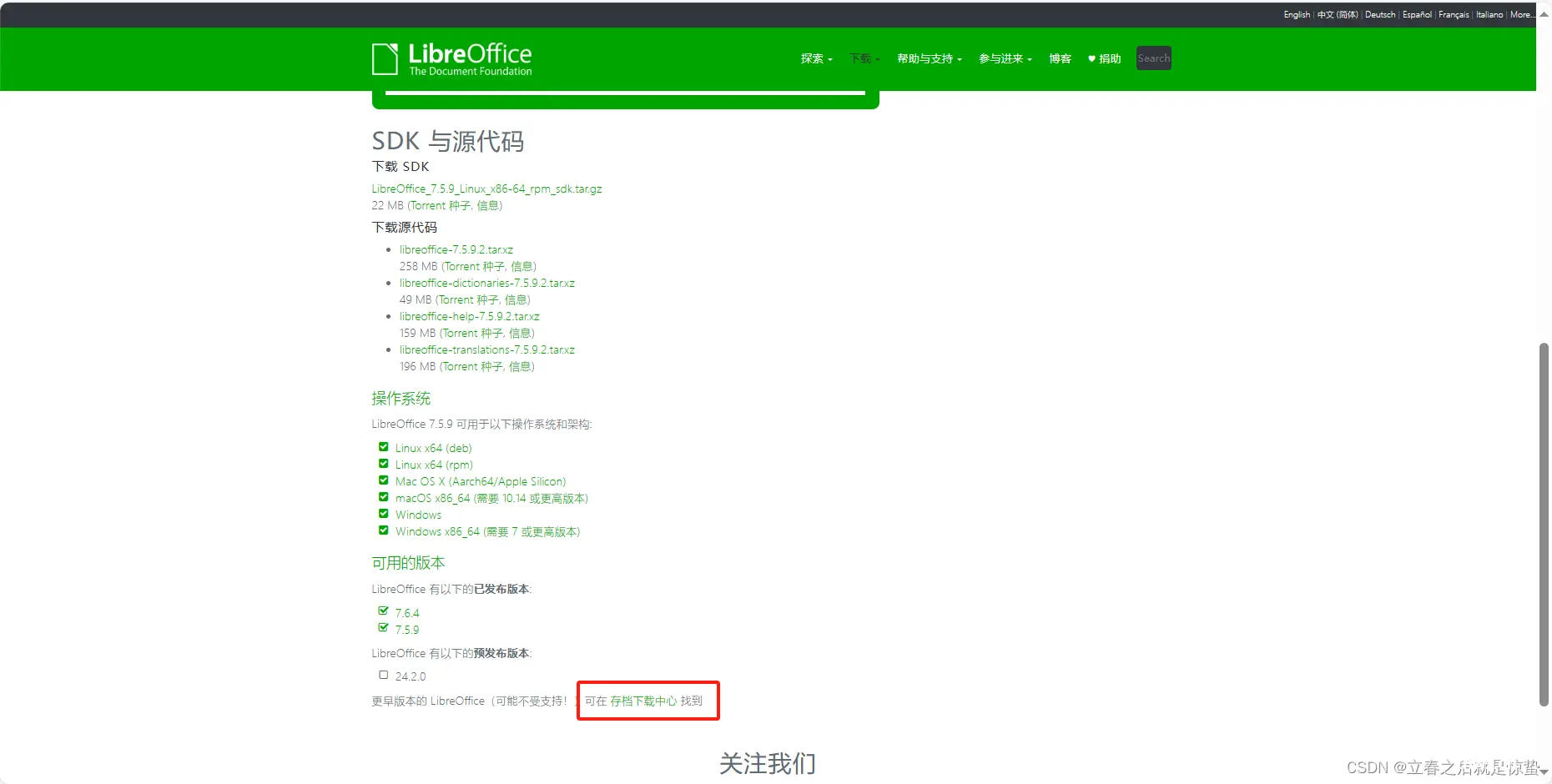Screen dimensions: 1552x784
Task: Click checkmark icon beside version 7.6.4
Action: [x=384, y=611]
